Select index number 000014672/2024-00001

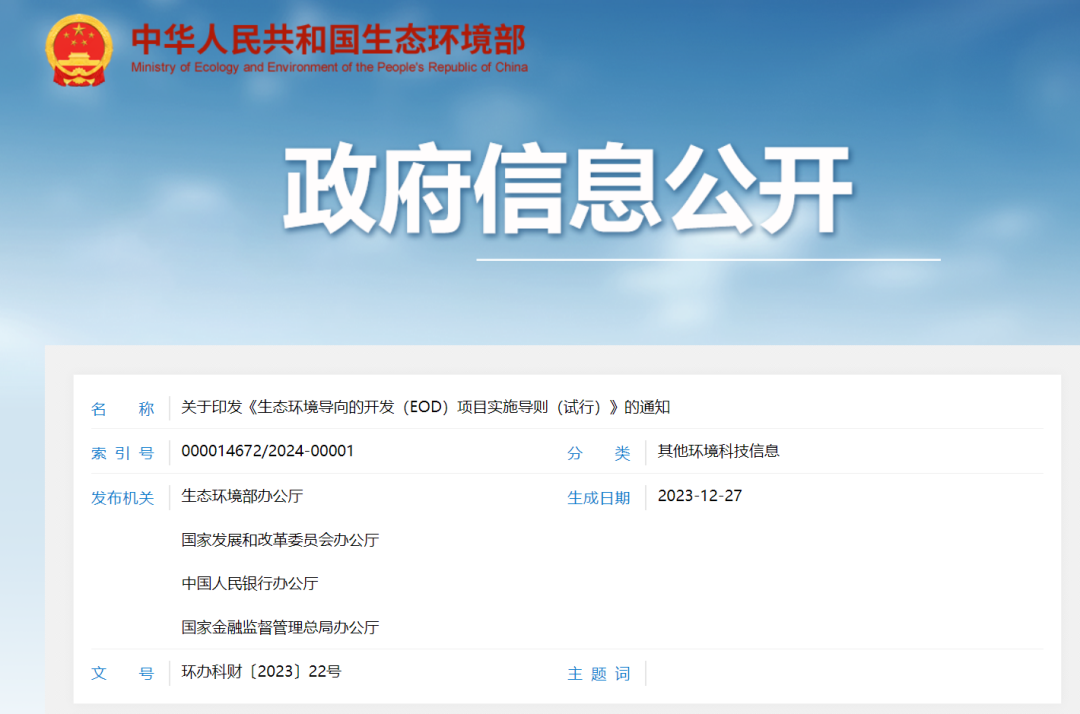[x=267, y=451]
